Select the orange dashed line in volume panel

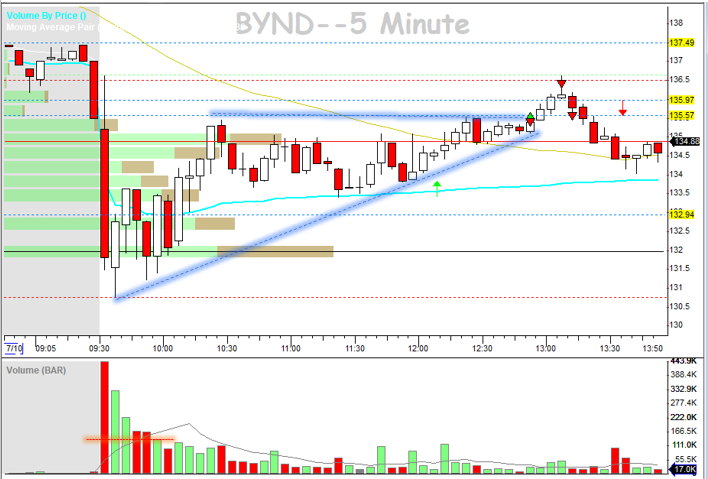[128, 439]
